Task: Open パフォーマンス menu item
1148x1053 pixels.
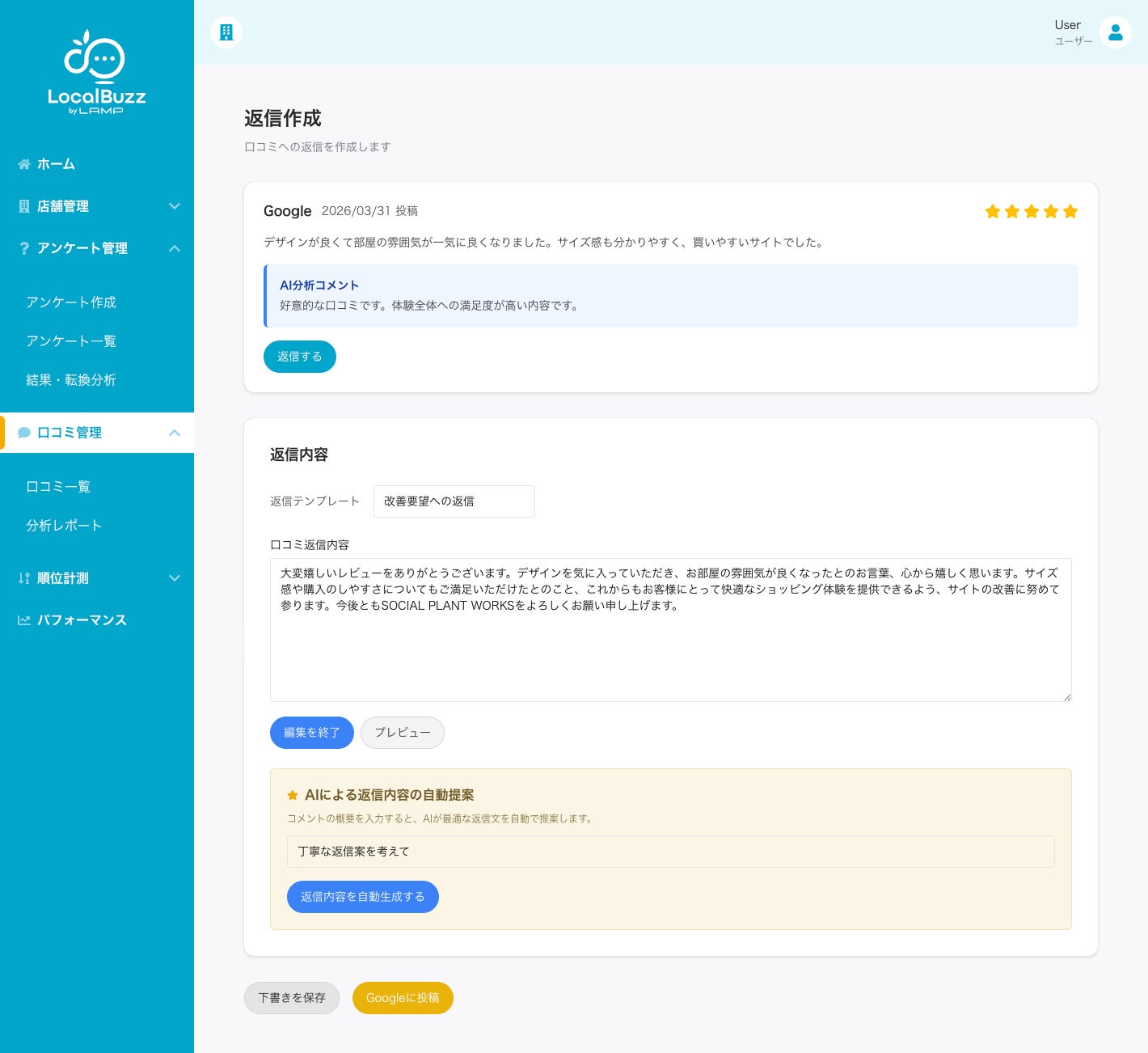Action: click(x=97, y=620)
